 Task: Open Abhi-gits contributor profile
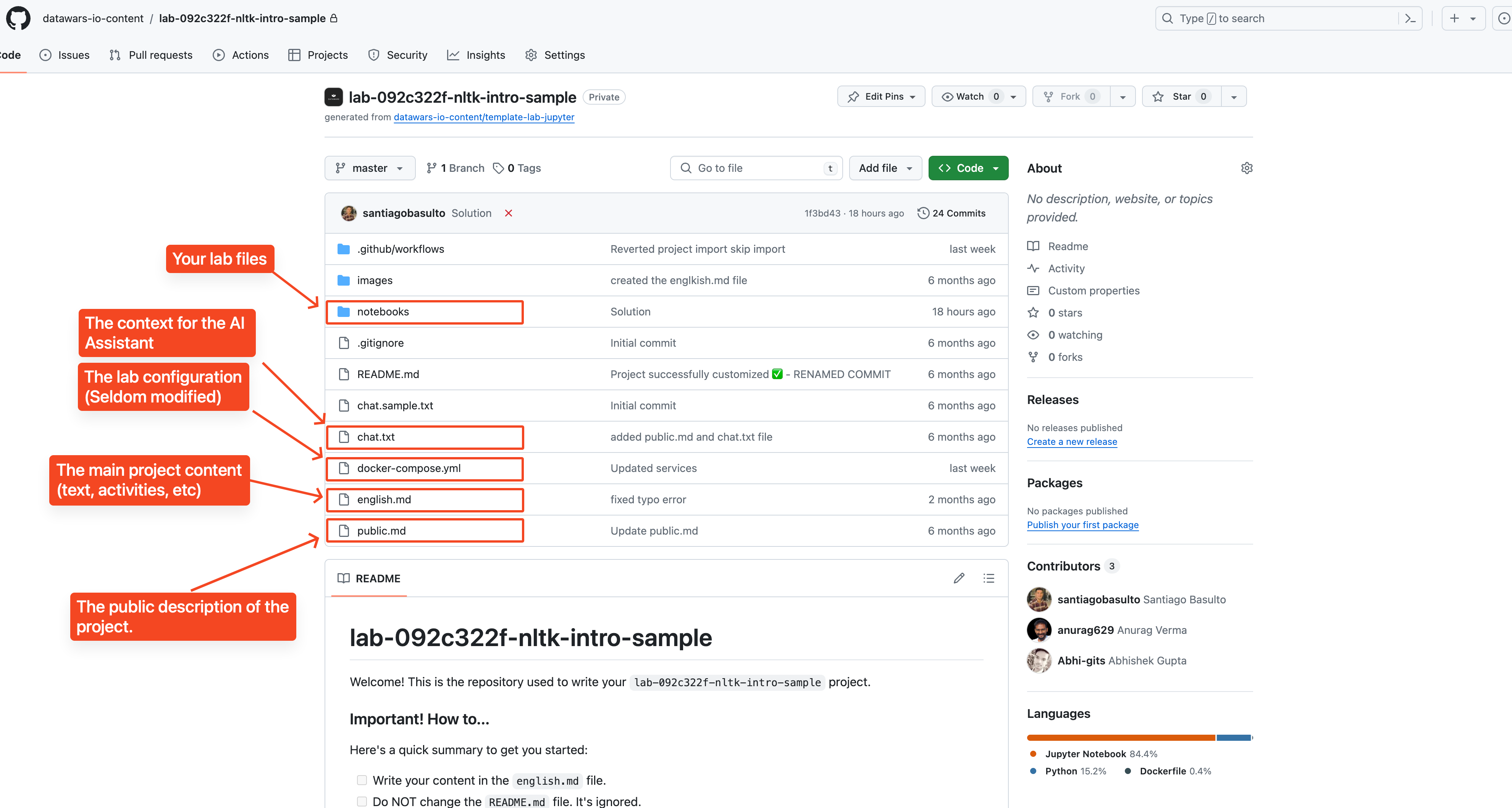(x=1081, y=661)
